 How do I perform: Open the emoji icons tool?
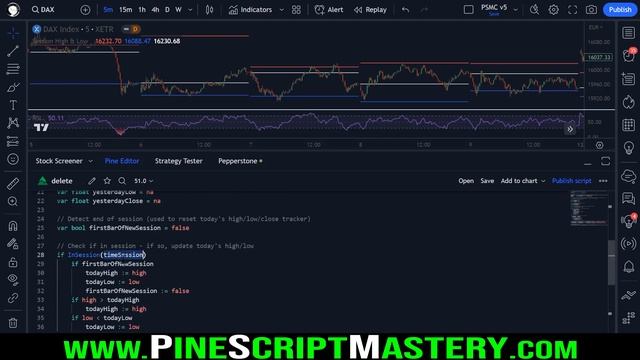13,159
